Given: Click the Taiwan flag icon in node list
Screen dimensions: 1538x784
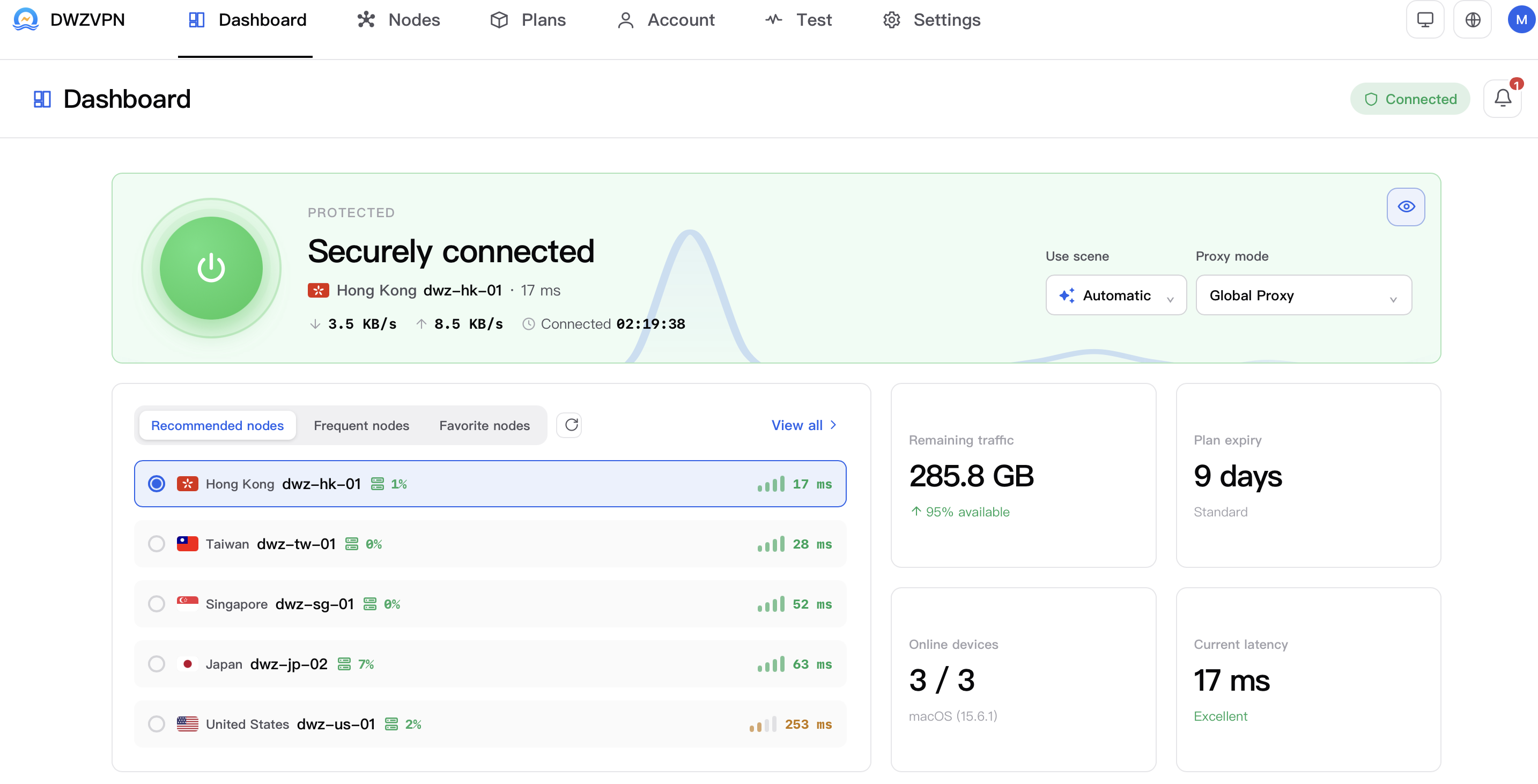Looking at the screenshot, I should pos(187,543).
